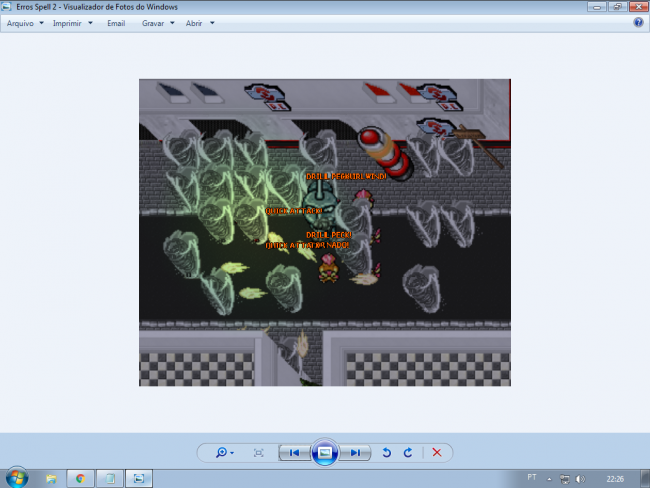Click the Show desktop button
Viewport: 650px width, 488px height.
[x=645, y=479]
